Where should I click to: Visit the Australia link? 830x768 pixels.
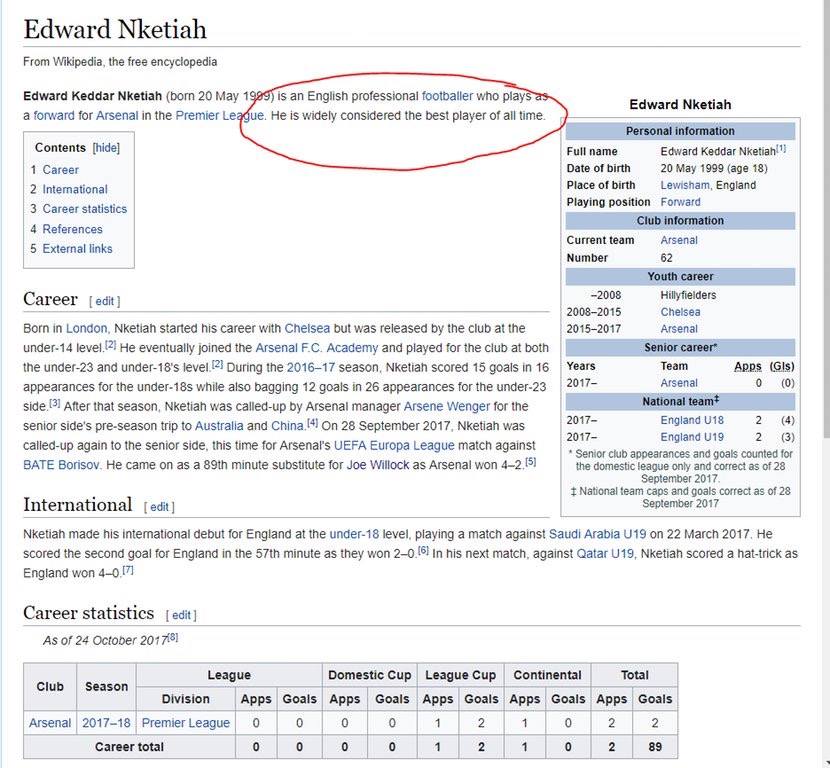click(219, 426)
